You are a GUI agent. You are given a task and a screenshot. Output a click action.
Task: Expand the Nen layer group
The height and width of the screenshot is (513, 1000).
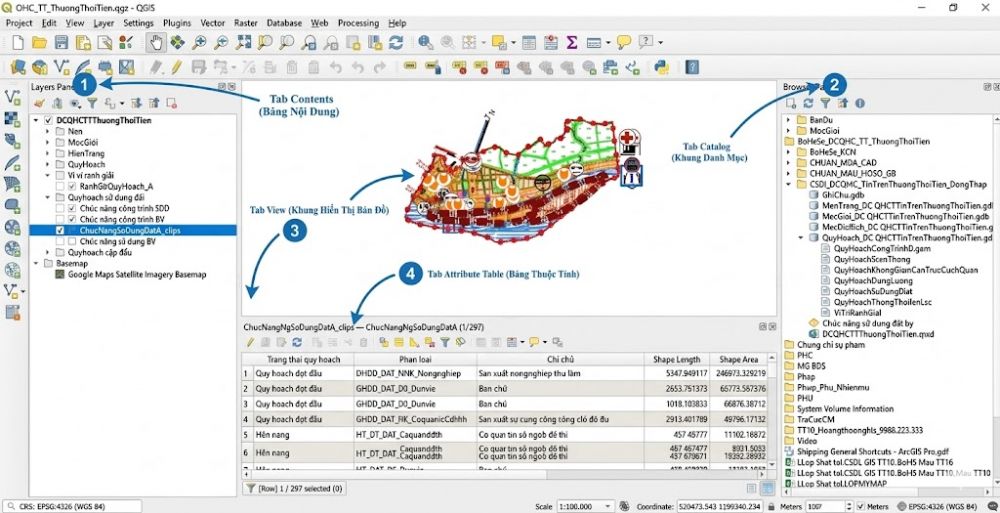coord(48,131)
